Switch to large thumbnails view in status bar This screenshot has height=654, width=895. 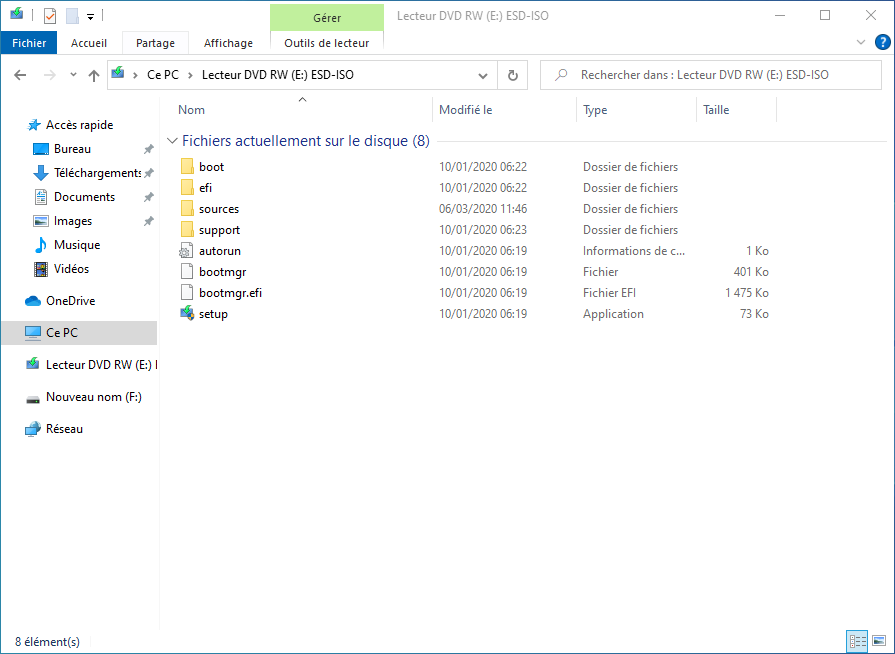click(880, 641)
